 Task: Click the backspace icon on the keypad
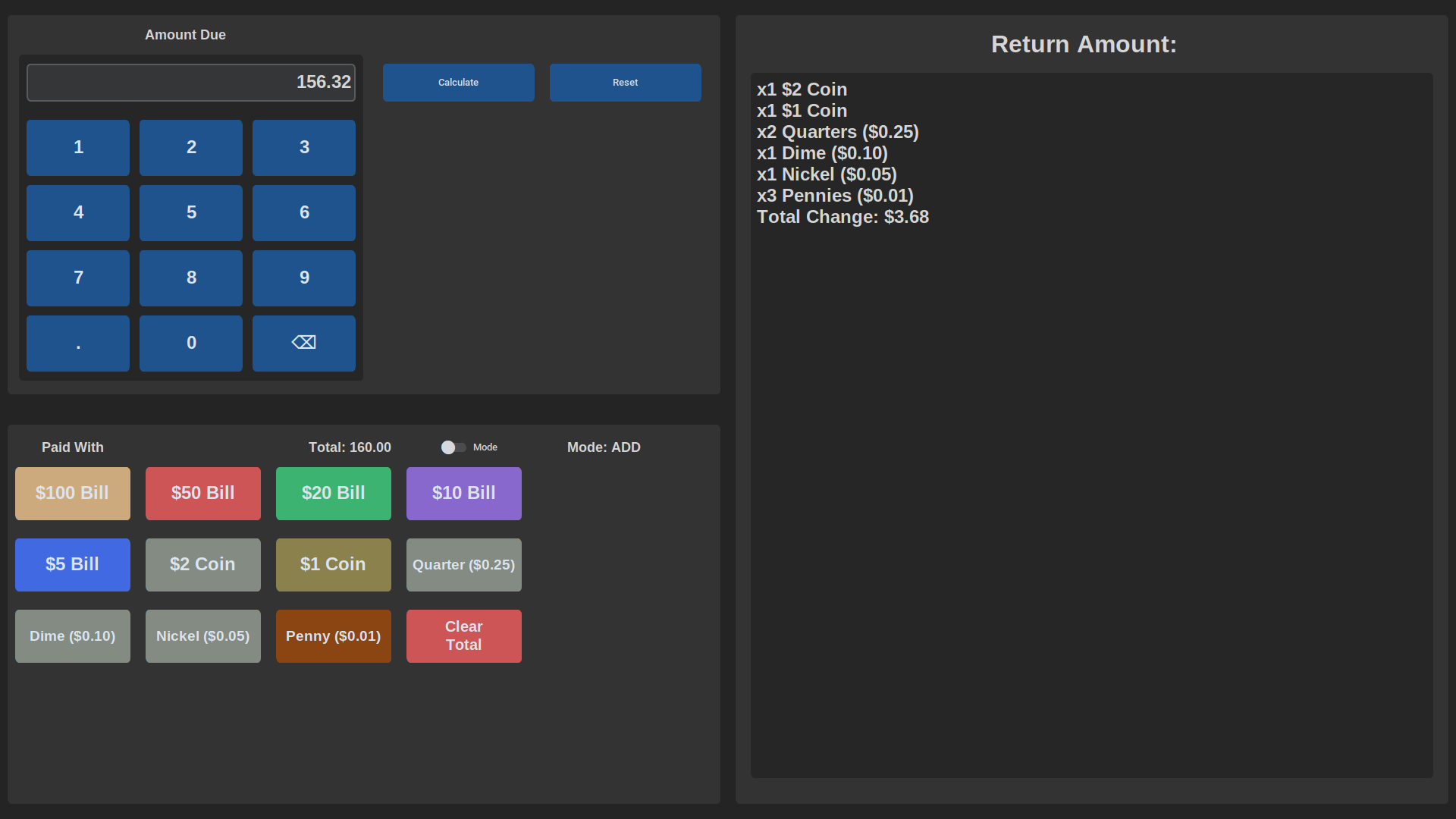point(304,343)
